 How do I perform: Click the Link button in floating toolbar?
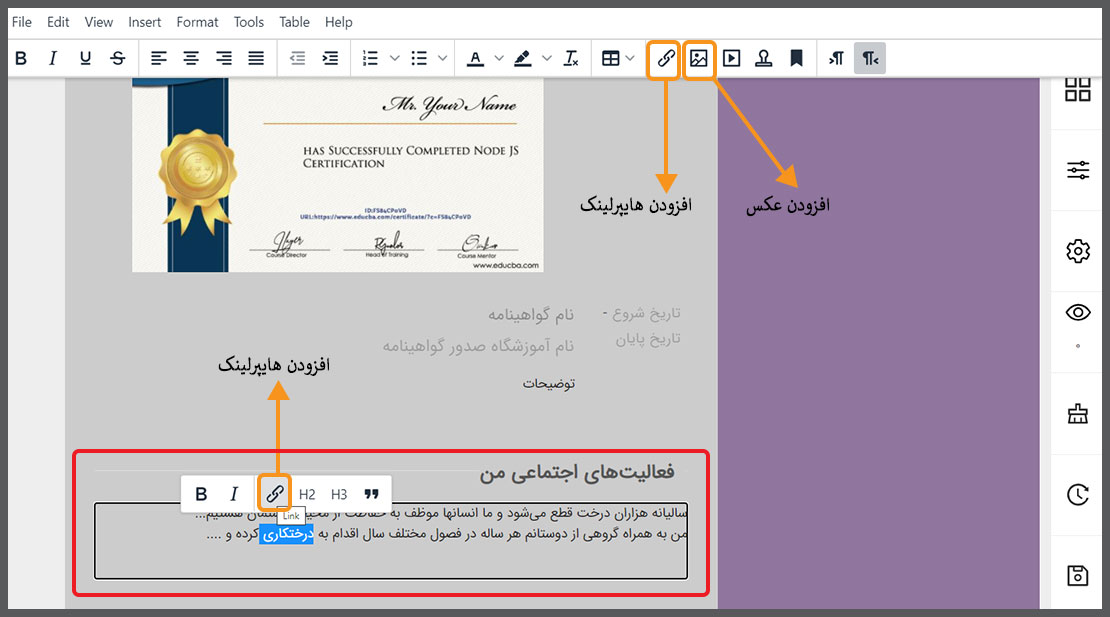coord(274,494)
